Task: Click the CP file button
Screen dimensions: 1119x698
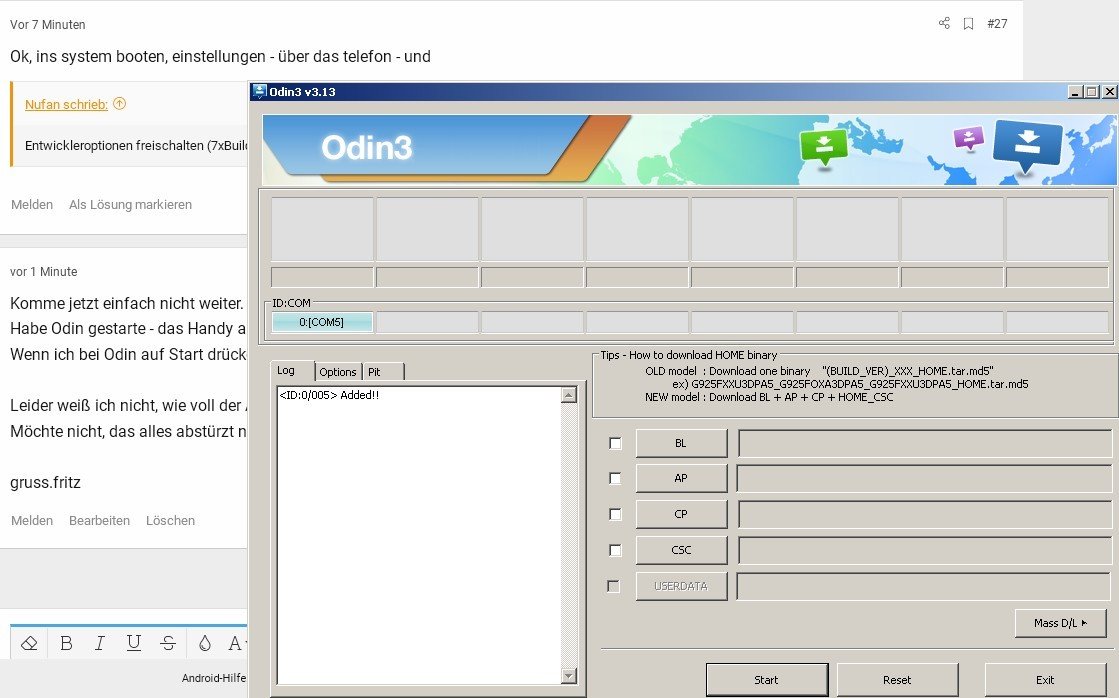Action: pos(682,514)
